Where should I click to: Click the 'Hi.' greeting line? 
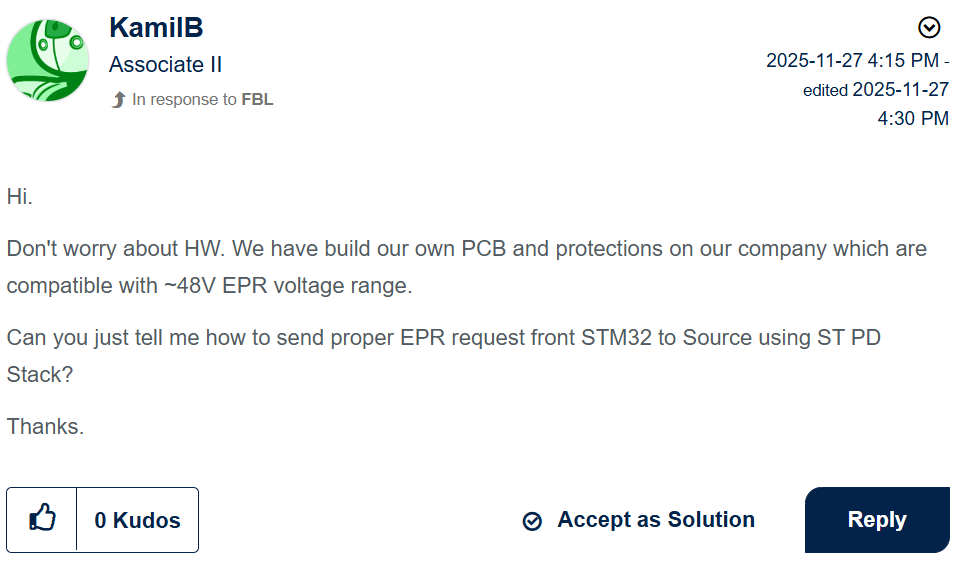[20, 197]
